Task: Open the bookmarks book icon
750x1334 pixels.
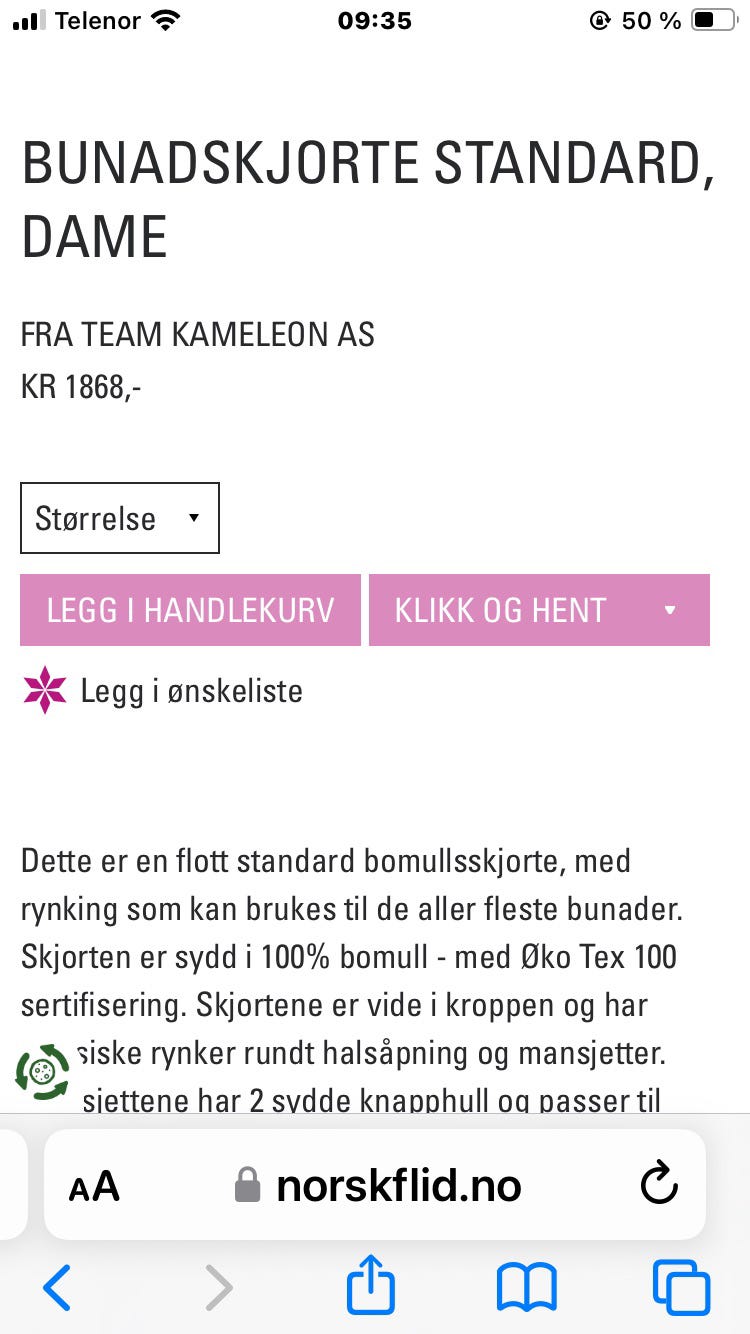Action: (526, 1288)
